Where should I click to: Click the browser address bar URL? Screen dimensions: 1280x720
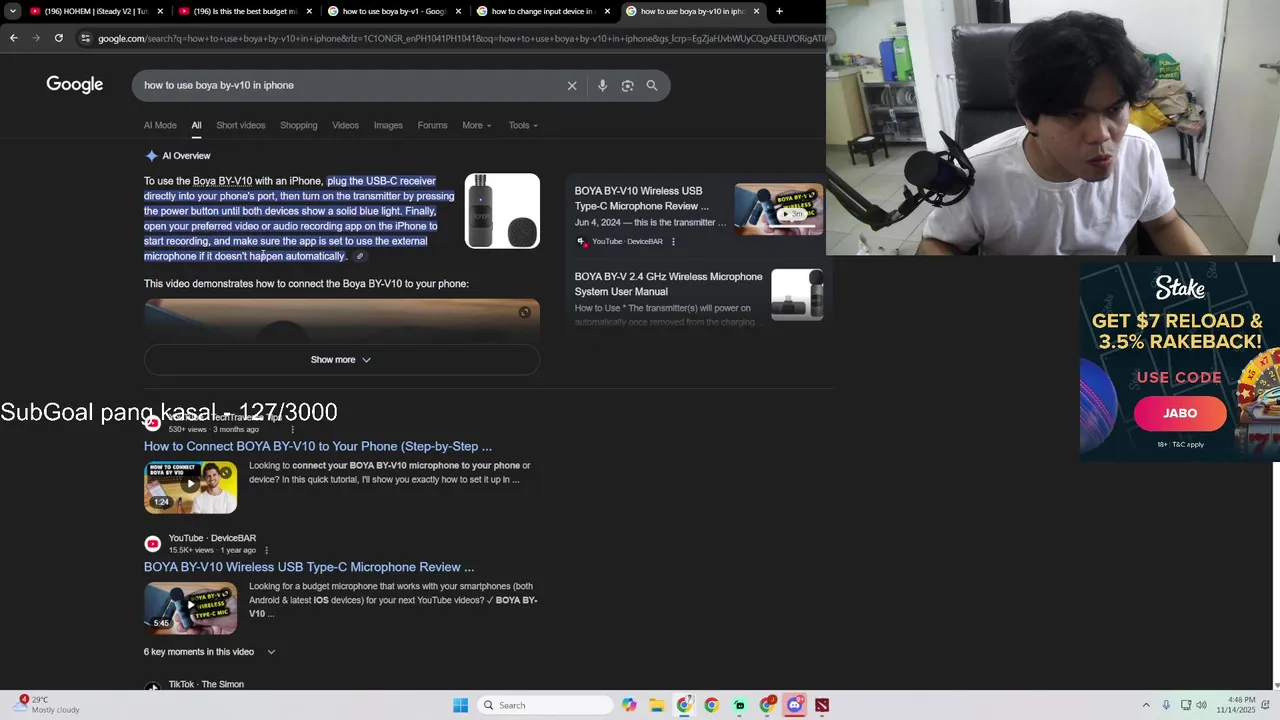tap(462, 38)
